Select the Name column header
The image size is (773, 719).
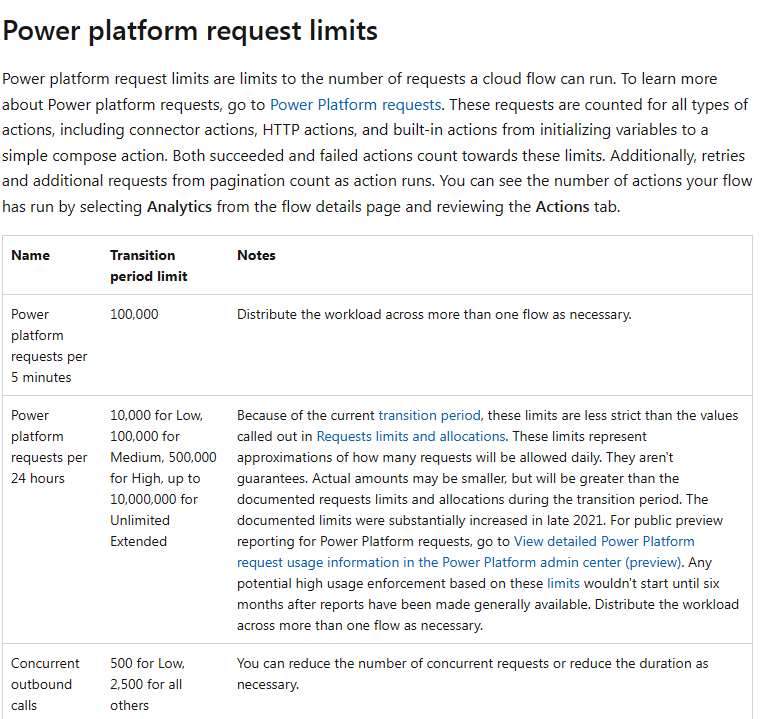coord(31,255)
